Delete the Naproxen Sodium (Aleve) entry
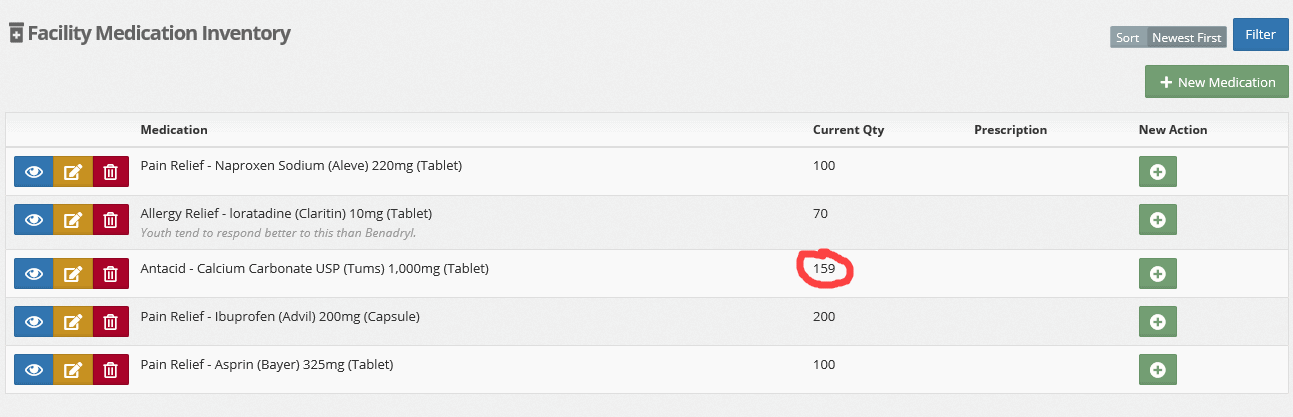Image resolution: width=1293 pixels, height=417 pixels. pos(111,172)
